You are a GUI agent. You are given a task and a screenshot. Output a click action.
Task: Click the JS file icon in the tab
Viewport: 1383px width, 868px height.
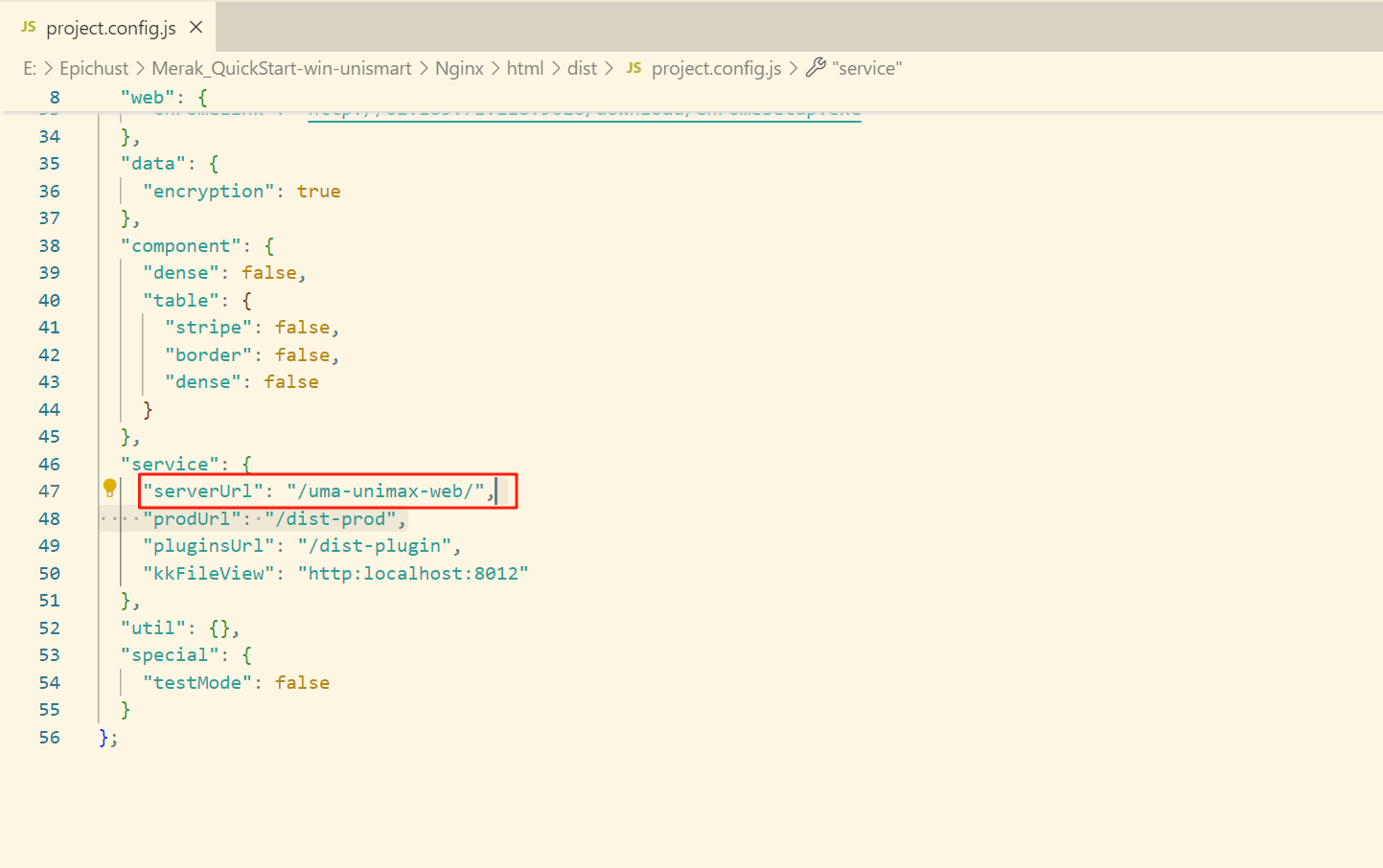pyautogui.click(x=29, y=28)
